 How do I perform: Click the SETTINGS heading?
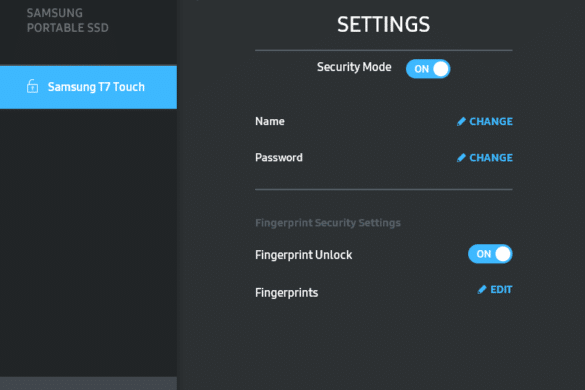pos(384,24)
